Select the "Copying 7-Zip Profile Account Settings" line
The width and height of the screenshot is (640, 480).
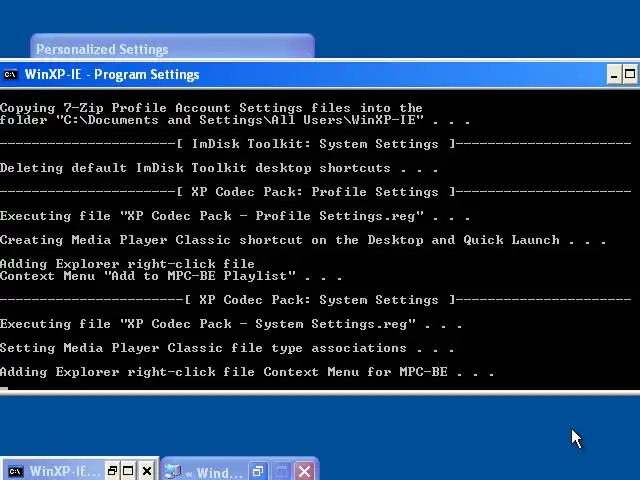tap(211, 108)
